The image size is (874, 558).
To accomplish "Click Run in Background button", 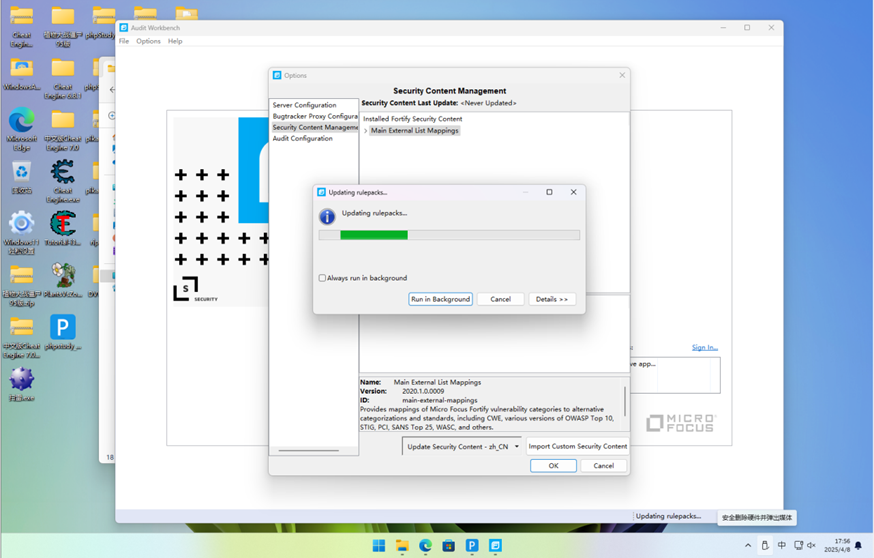I will (x=440, y=299).
